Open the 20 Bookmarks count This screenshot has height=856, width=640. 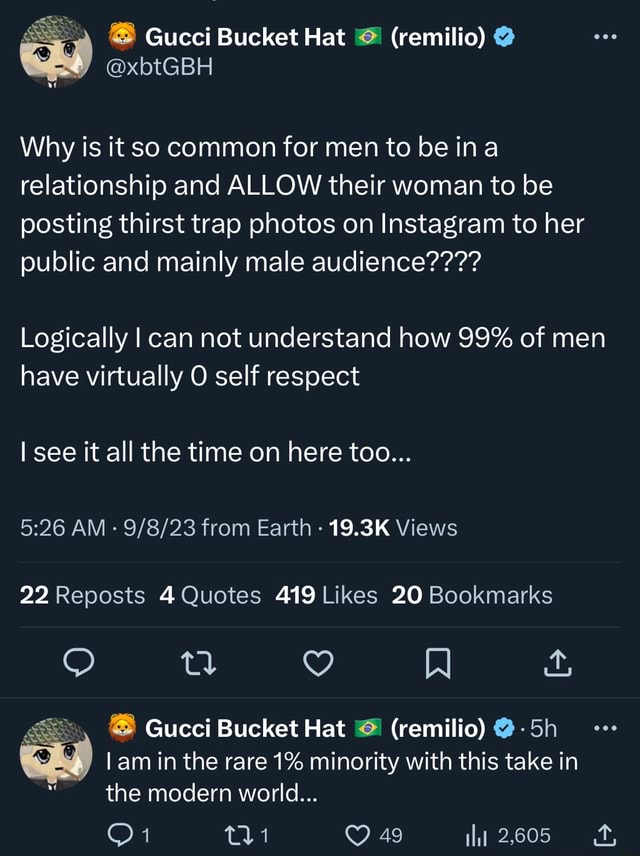[472, 595]
